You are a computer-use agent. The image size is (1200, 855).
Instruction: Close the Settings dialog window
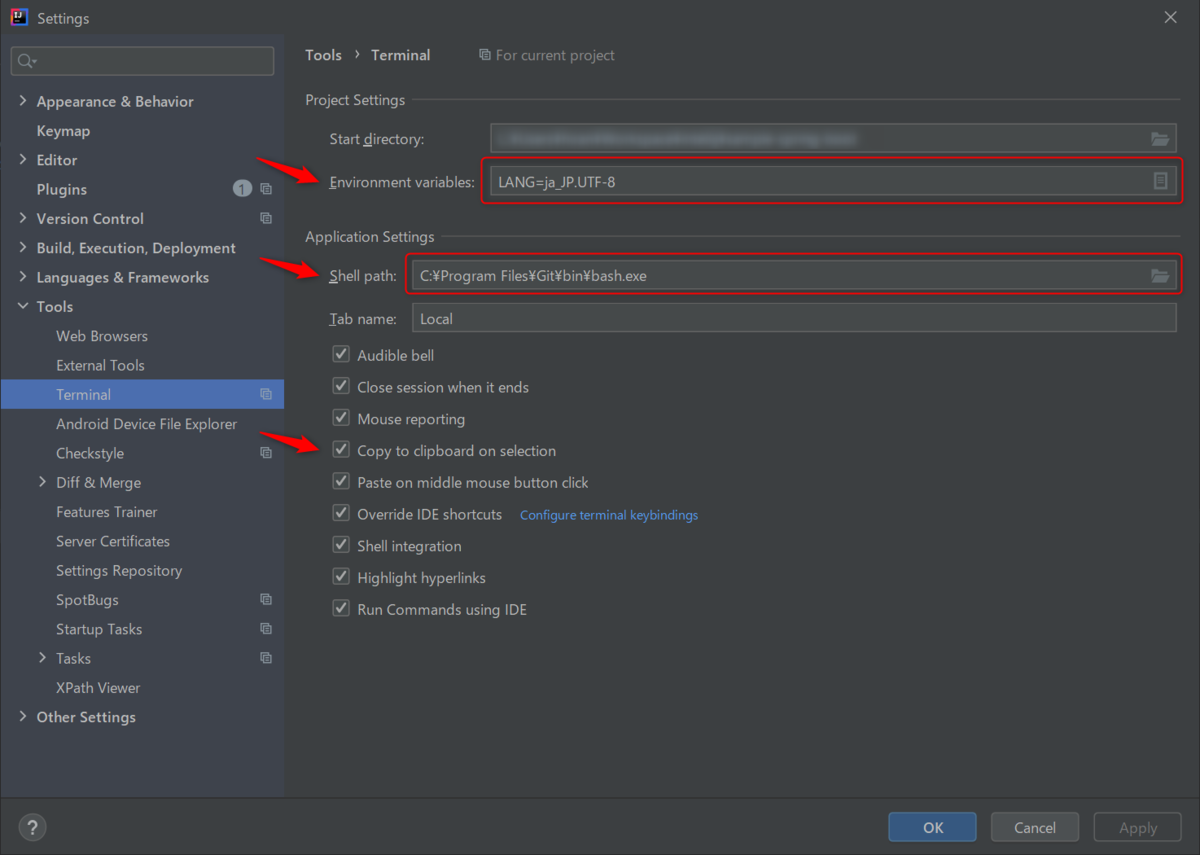[1171, 17]
